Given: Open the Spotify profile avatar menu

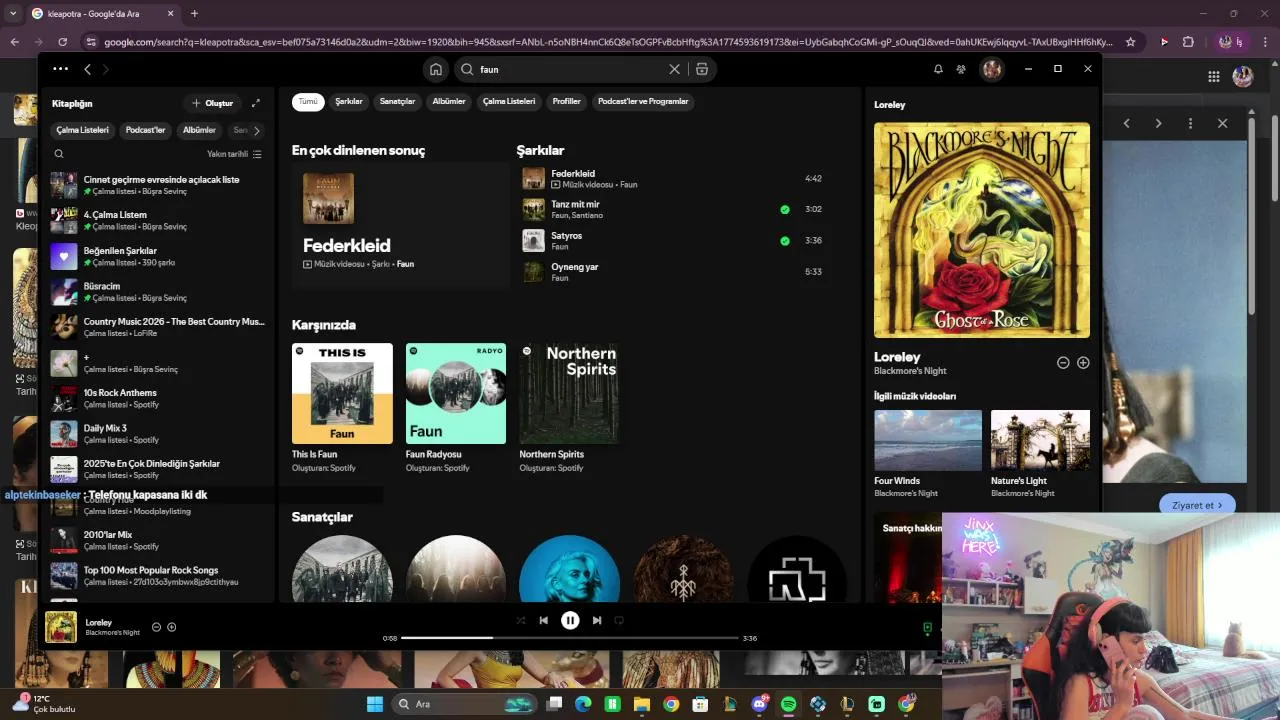Looking at the screenshot, I should click(991, 69).
